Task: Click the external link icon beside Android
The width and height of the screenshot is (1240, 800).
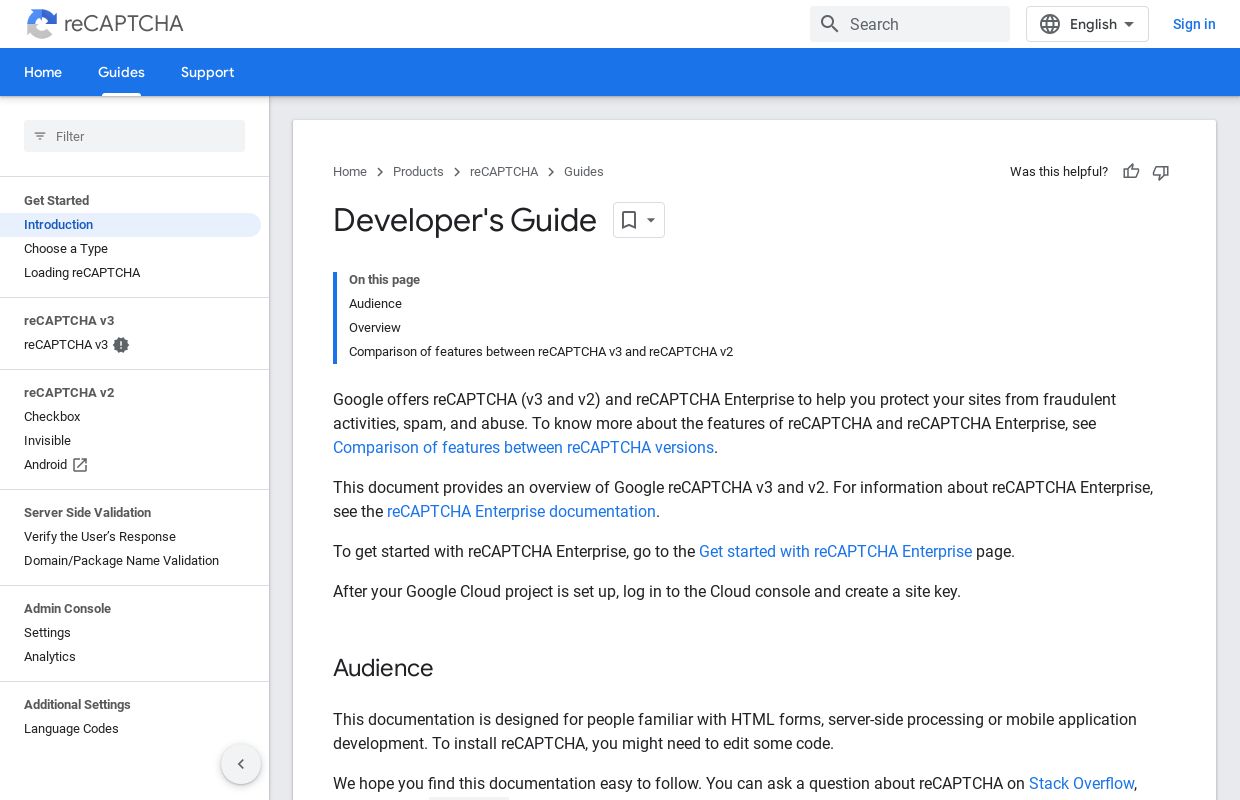Action: click(80, 465)
